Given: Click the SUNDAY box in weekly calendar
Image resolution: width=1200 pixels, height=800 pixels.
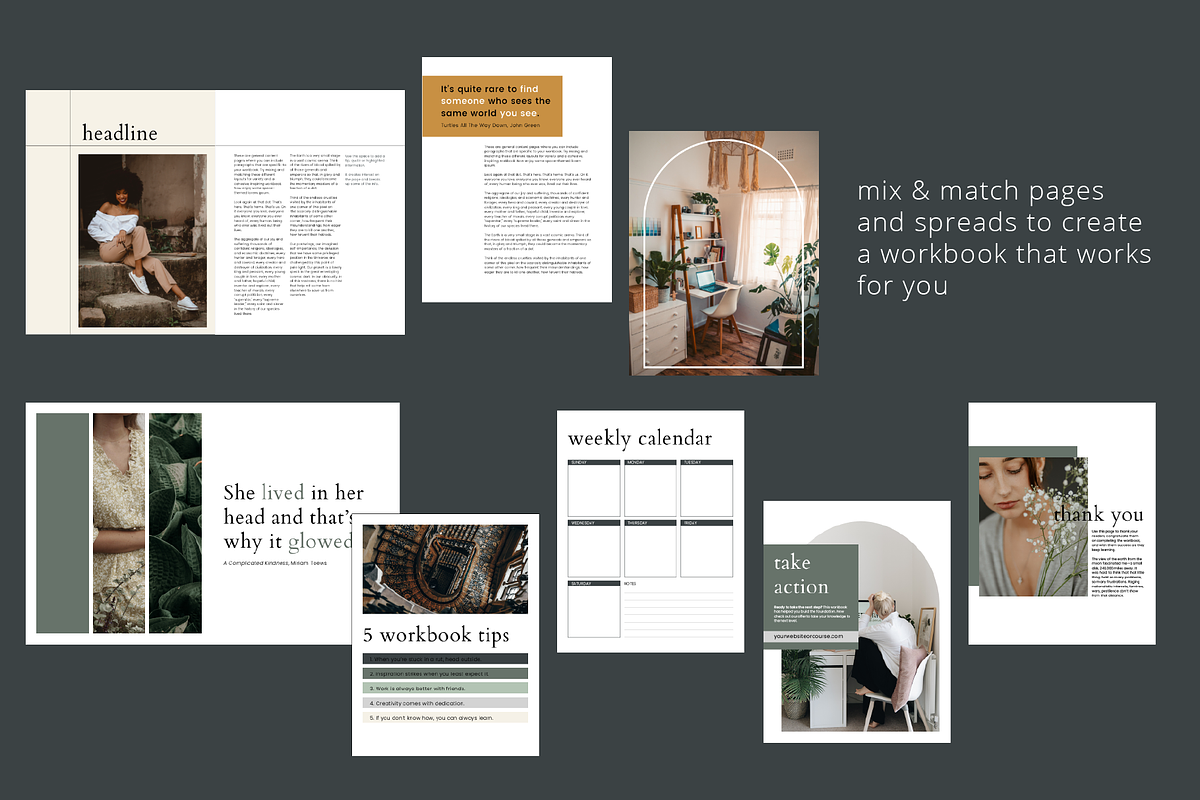Looking at the screenshot, I should pyautogui.click(x=594, y=488).
